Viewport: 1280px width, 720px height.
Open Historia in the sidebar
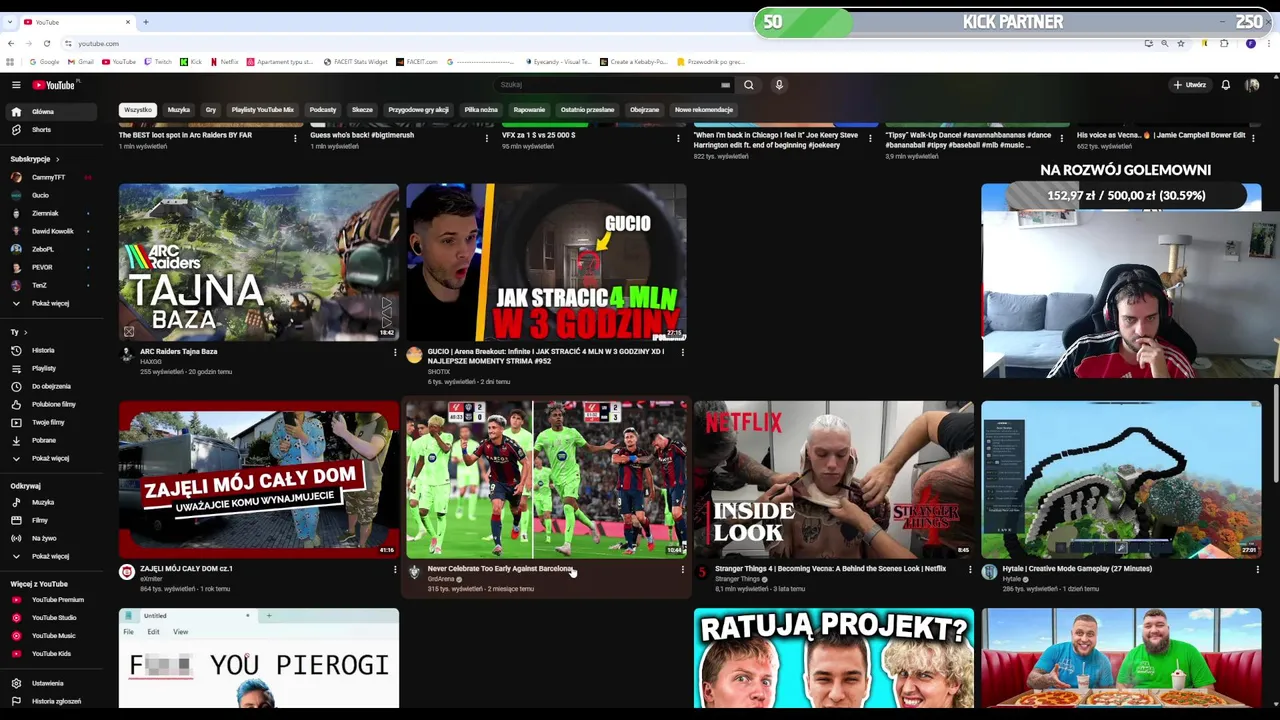click(50, 350)
